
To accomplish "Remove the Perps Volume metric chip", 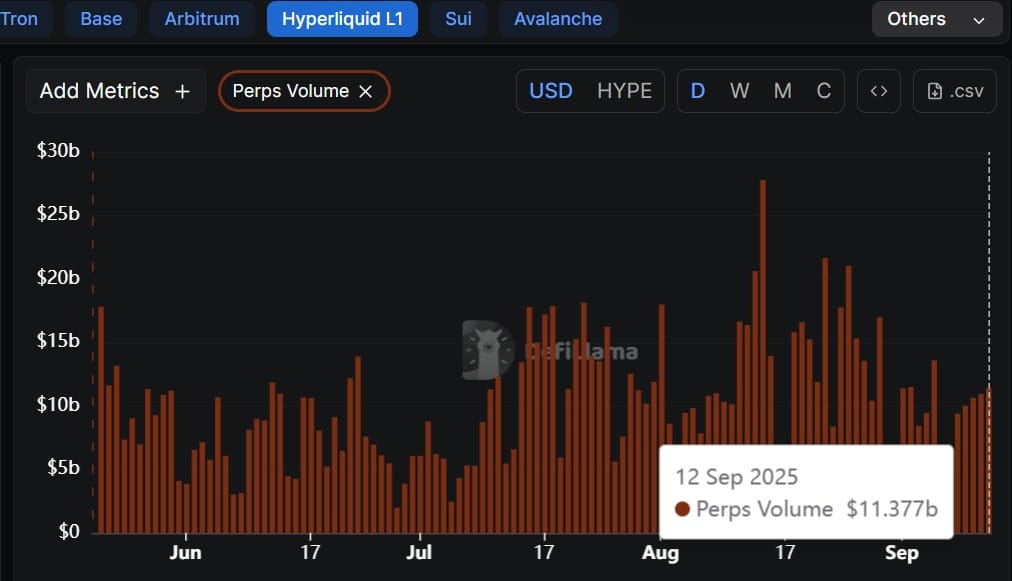I will point(366,90).
